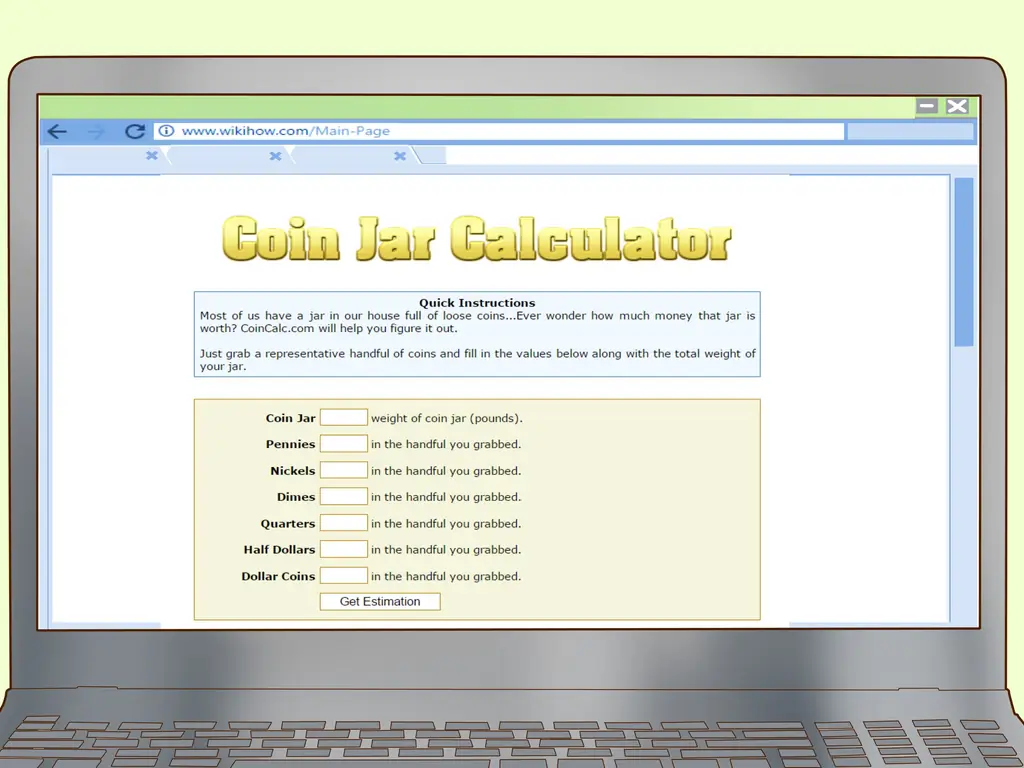Image resolution: width=1024 pixels, height=768 pixels.
Task: Click the Get Estimation button
Action: 380,601
